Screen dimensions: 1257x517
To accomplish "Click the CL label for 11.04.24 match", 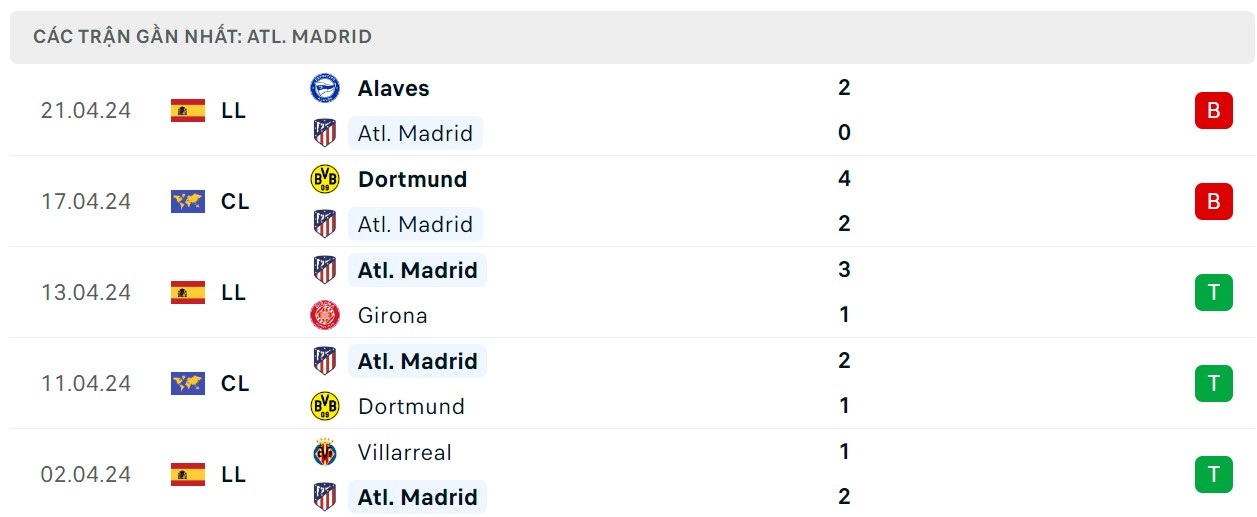I will [x=235, y=383].
